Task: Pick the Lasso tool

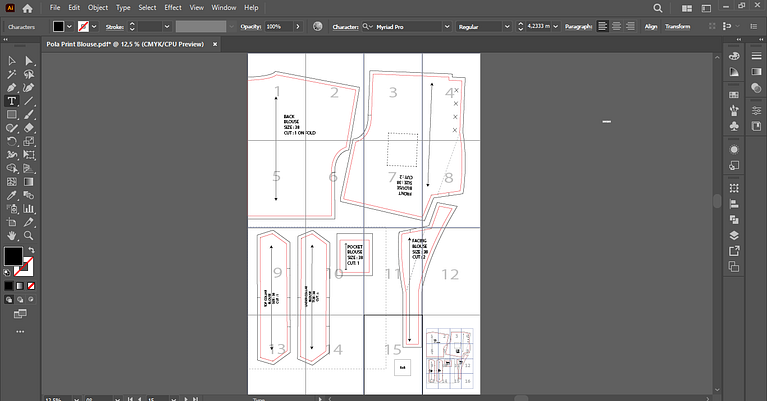Action: click(x=28, y=74)
